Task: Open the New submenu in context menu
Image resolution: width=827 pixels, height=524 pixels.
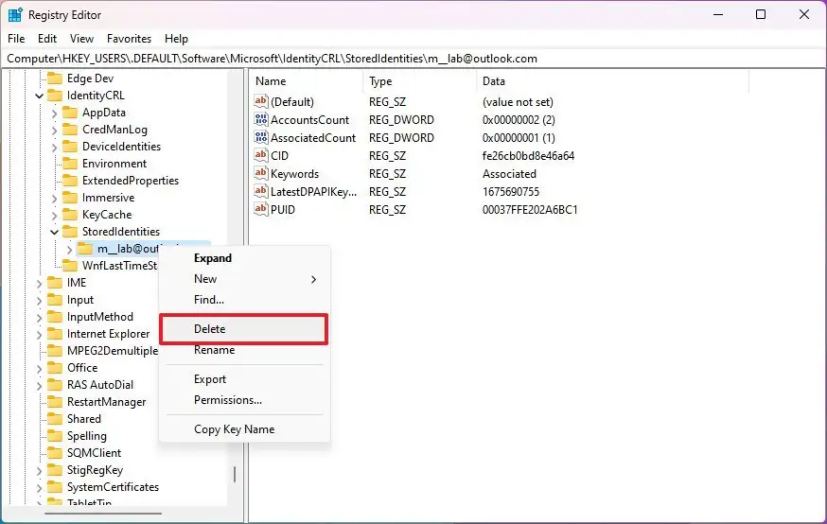Action: 244,279
